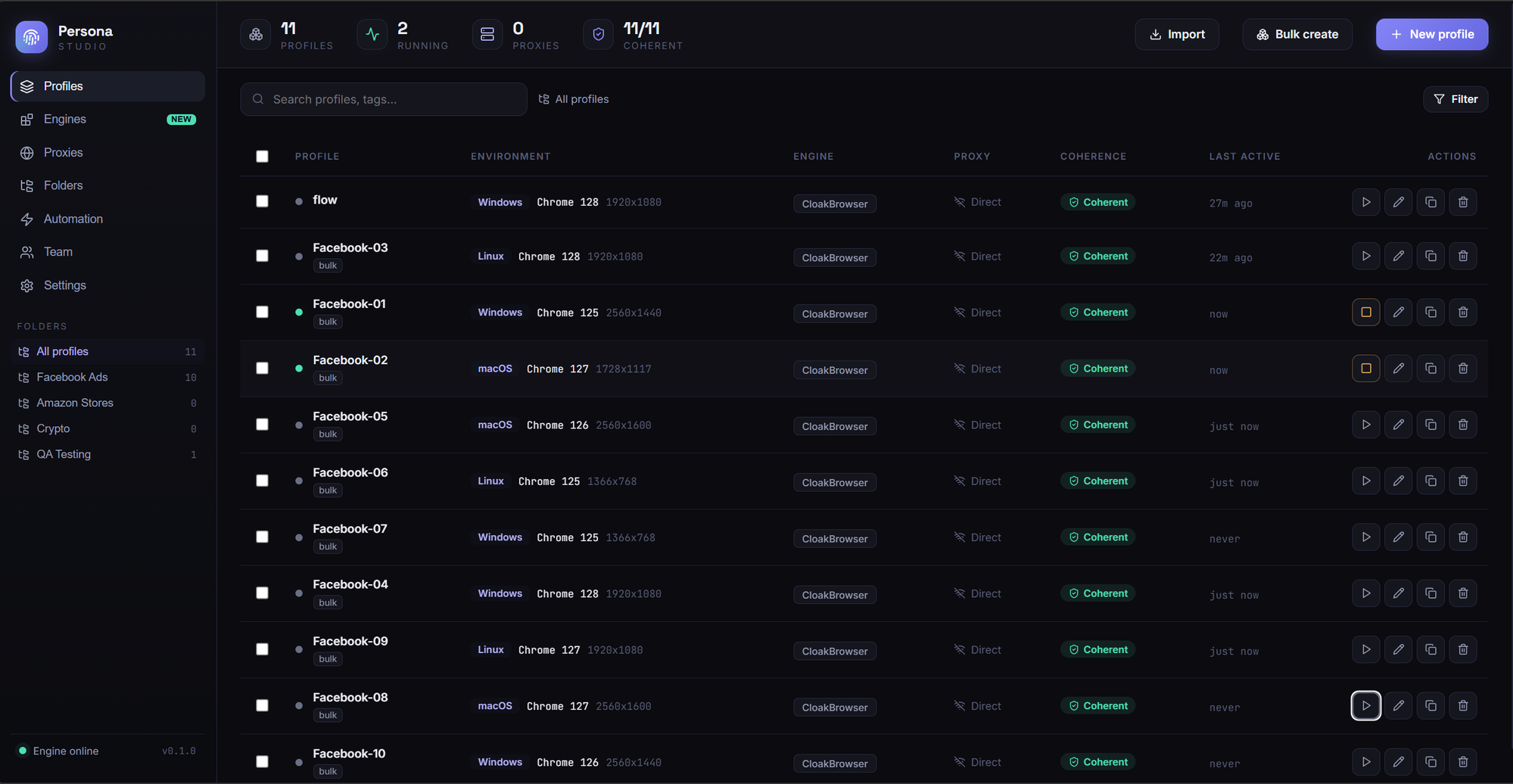Edit the Facebook-03 profile pencil icon
This screenshot has height=784, width=1513.
[1398, 256]
